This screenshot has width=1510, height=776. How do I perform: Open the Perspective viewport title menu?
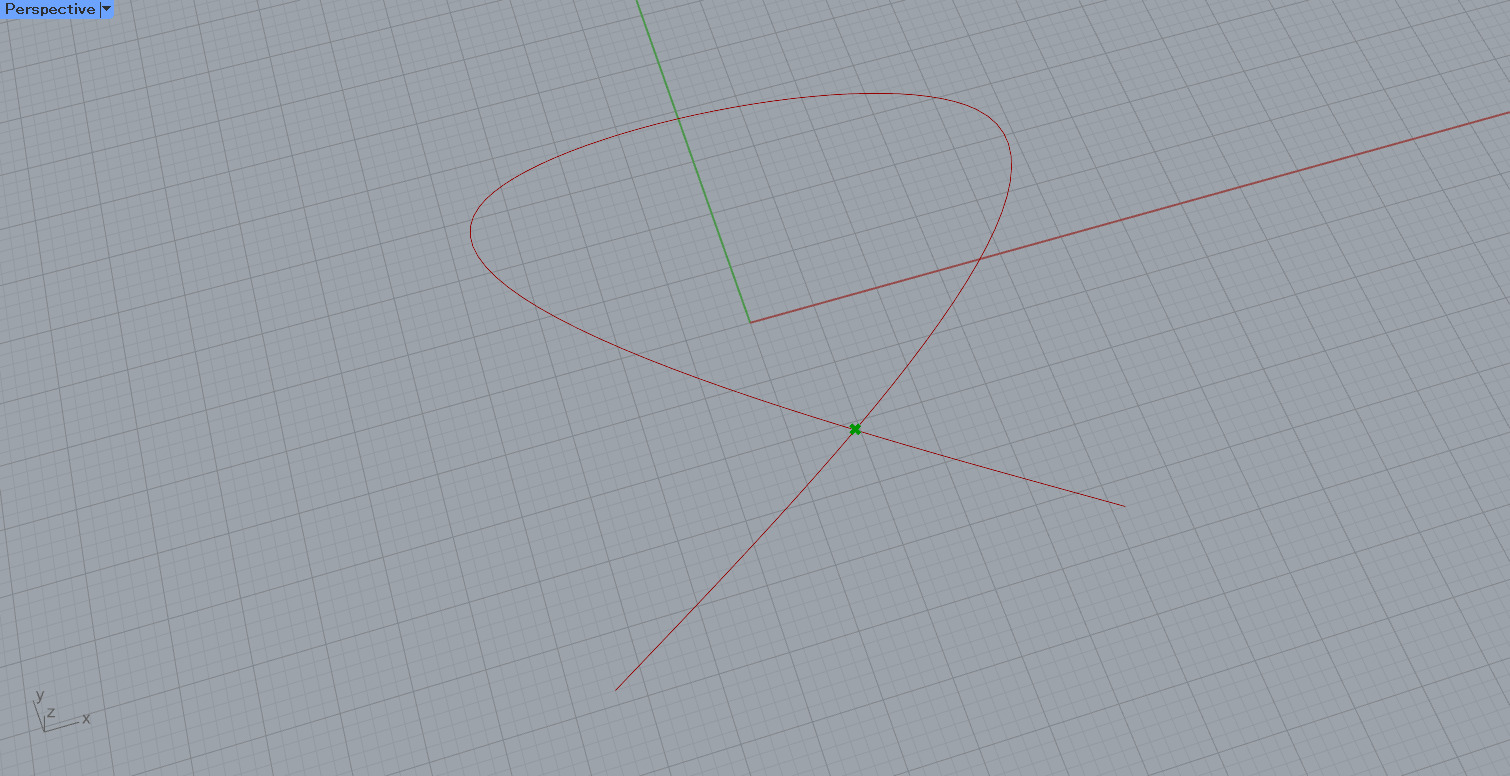[50, 9]
